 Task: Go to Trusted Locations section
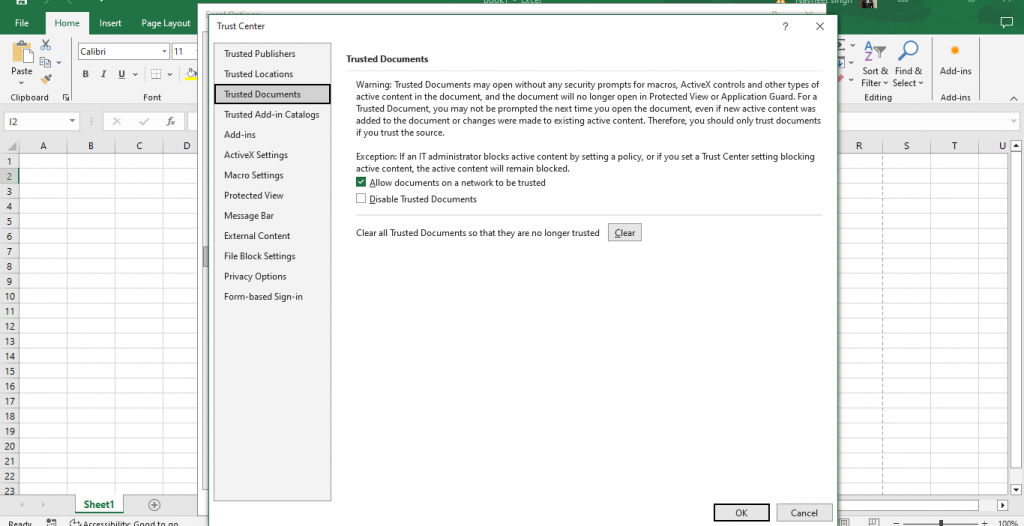tap(259, 74)
